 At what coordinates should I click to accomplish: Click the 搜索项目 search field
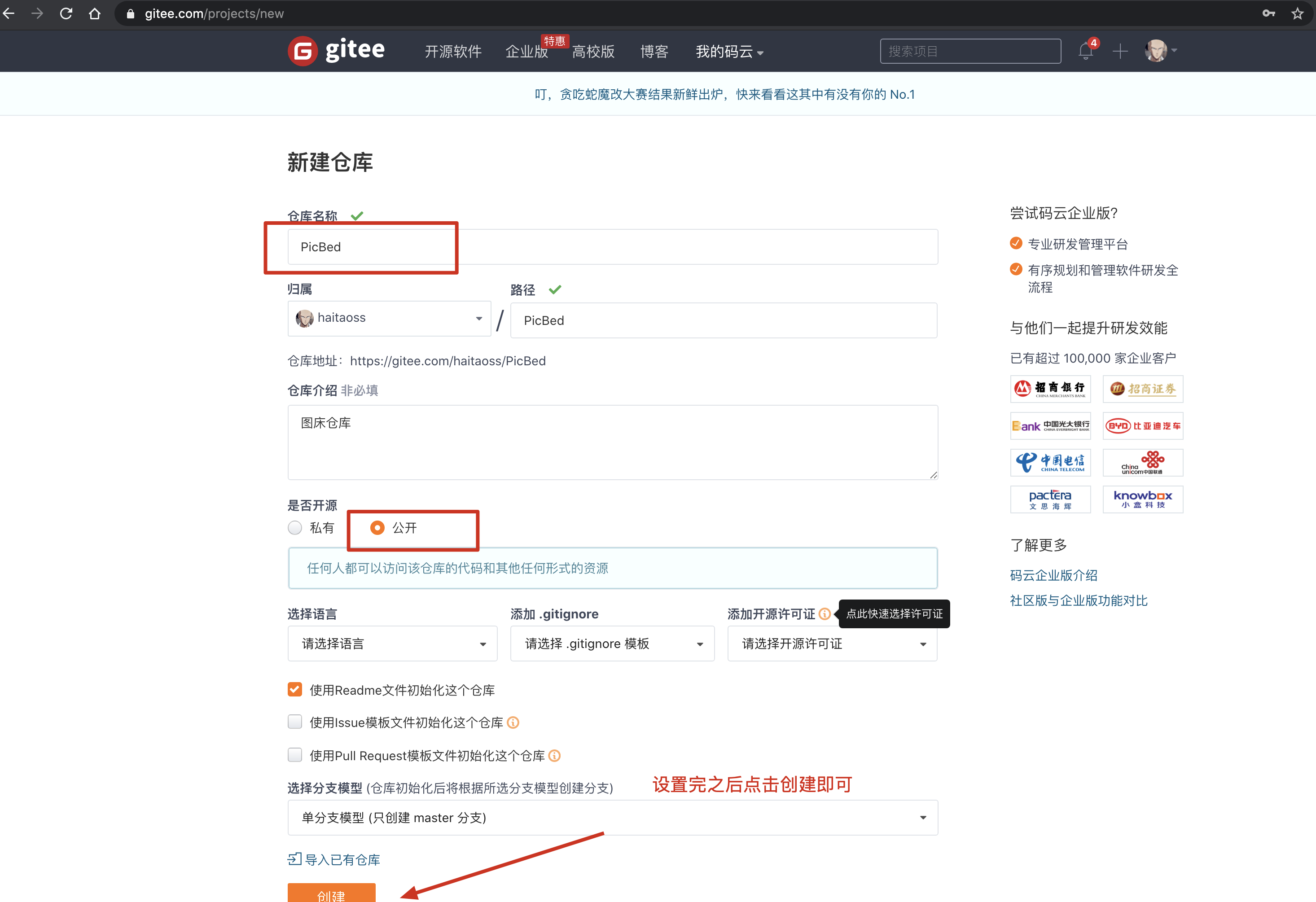coord(969,52)
